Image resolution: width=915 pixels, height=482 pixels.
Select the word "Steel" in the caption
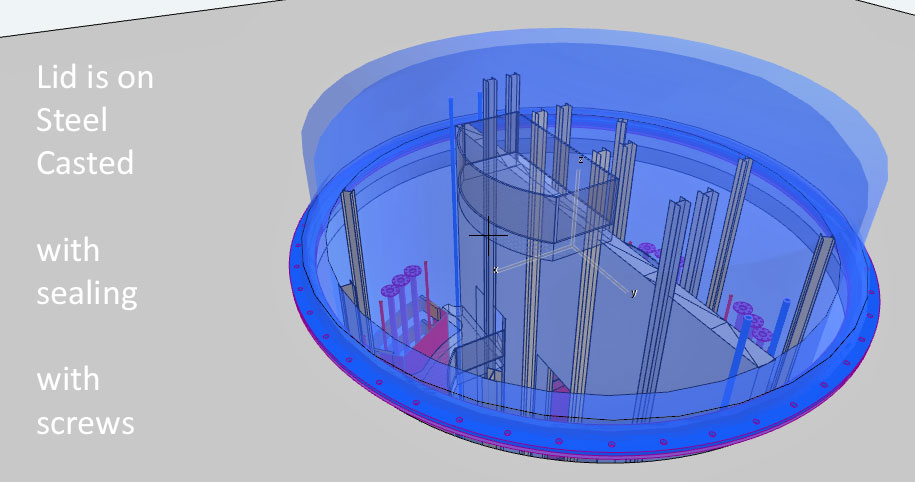tap(71, 120)
